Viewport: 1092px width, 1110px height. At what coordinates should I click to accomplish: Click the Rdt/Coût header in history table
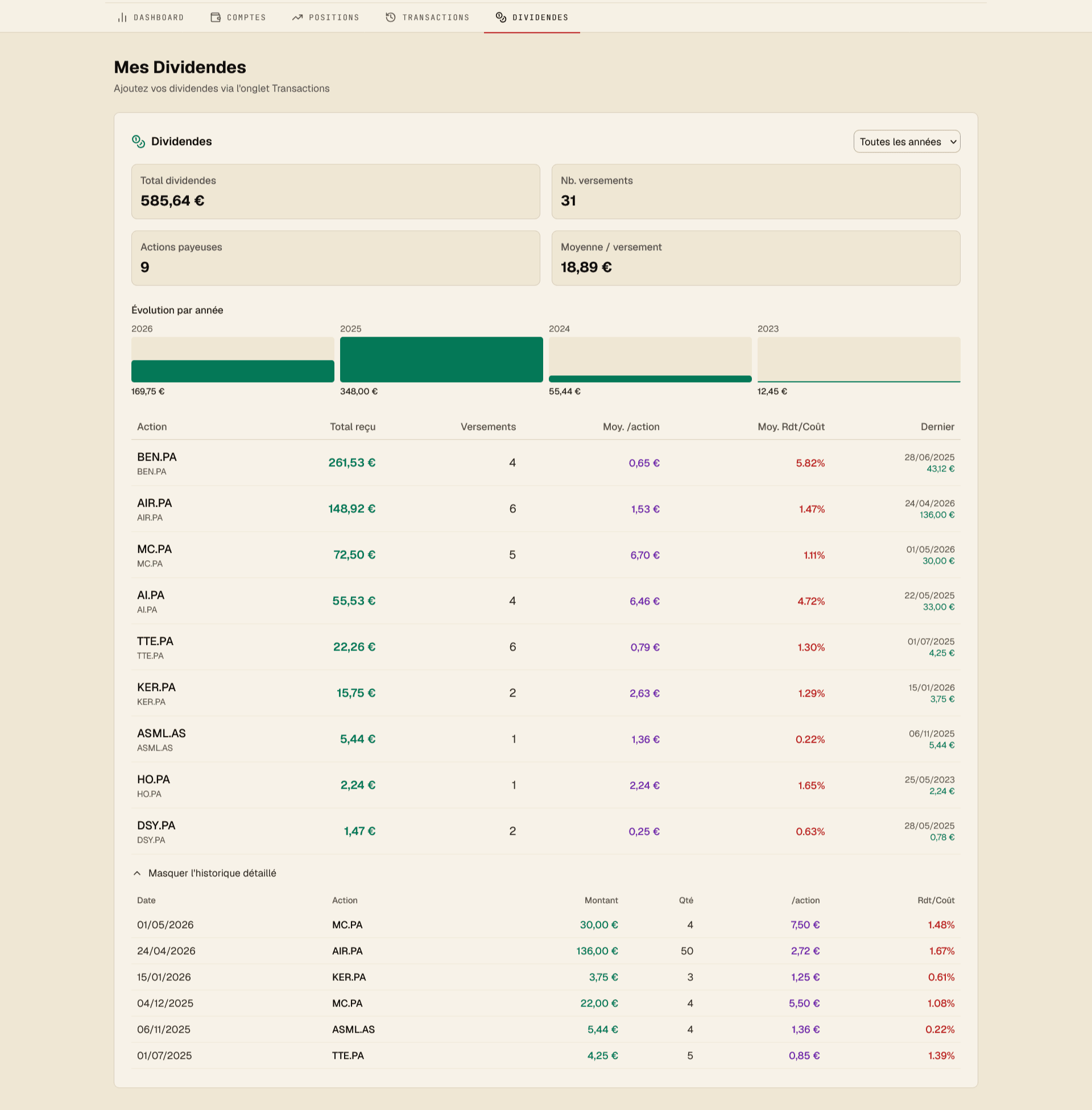pyautogui.click(x=936, y=900)
